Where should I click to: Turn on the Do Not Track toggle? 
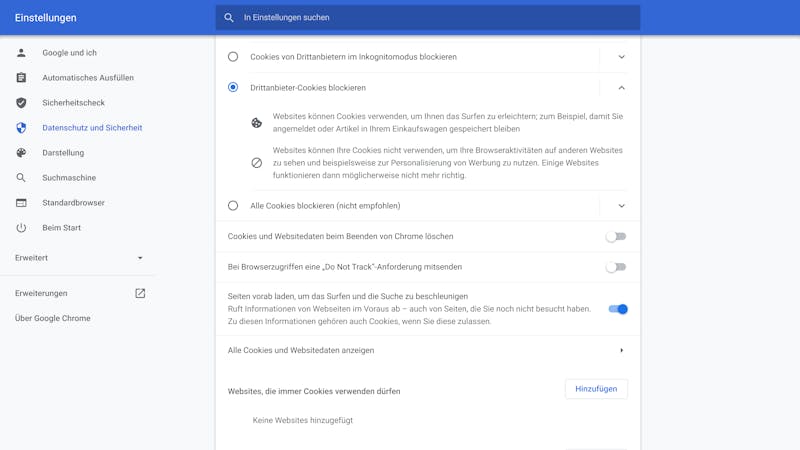point(616,267)
